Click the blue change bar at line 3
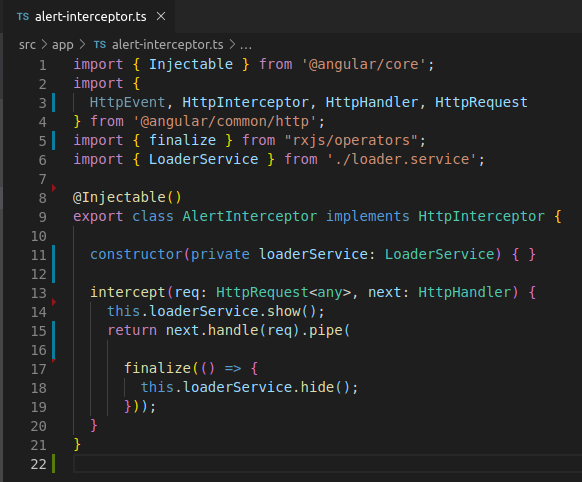 click(54, 102)
